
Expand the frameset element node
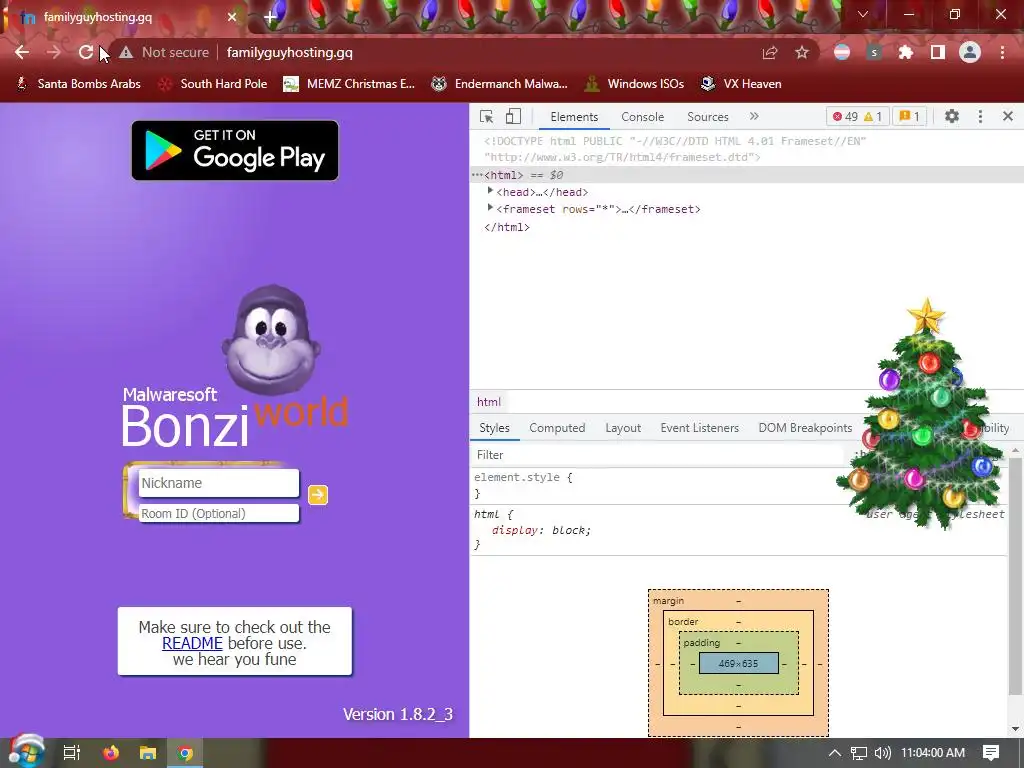(x=490, y=208)
